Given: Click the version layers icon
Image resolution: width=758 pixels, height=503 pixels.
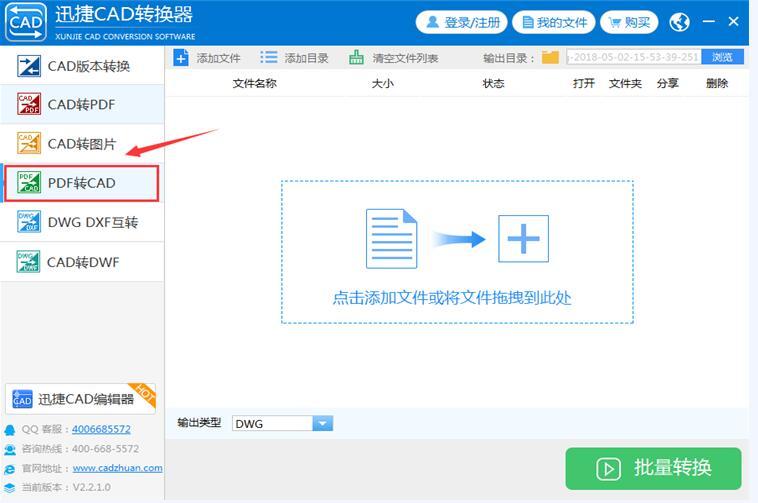Looking at the screenshot, I should click(x=10, y=488).
